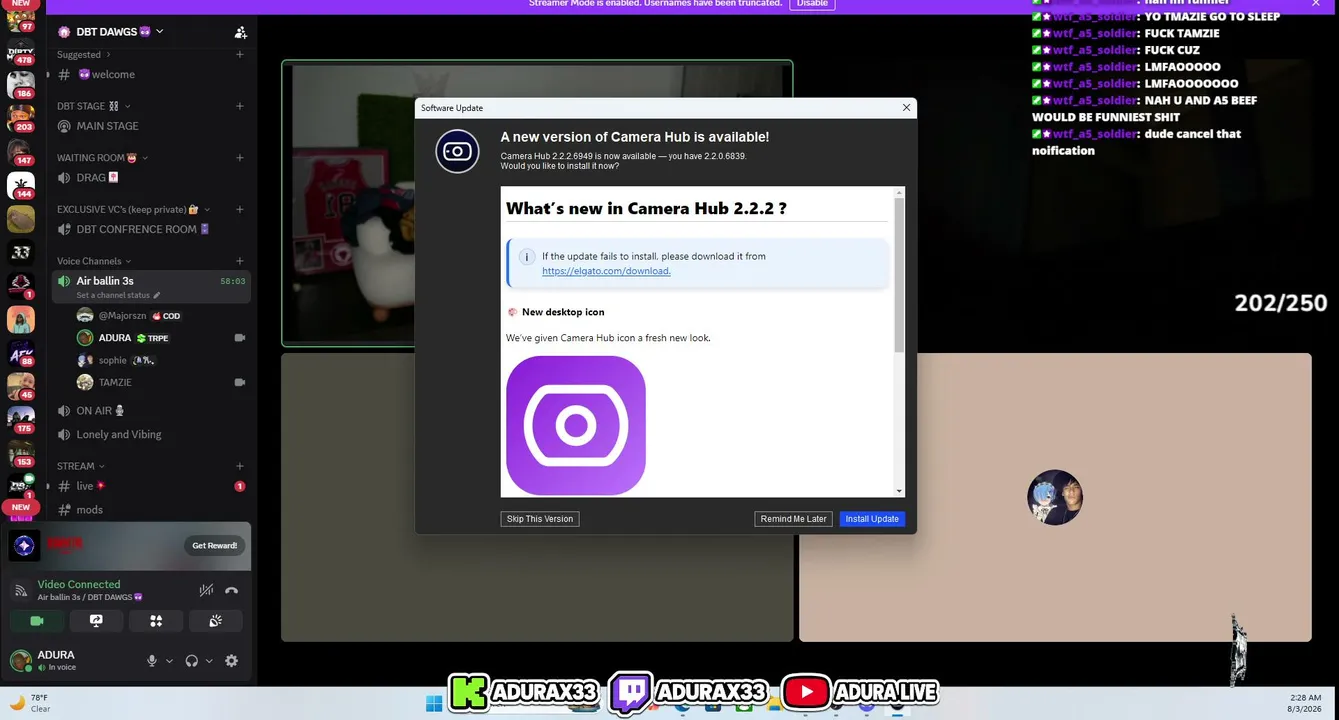
Task: Skip This Version of Camera Hub
Action: pyautogui.click(x=540, y=519)
